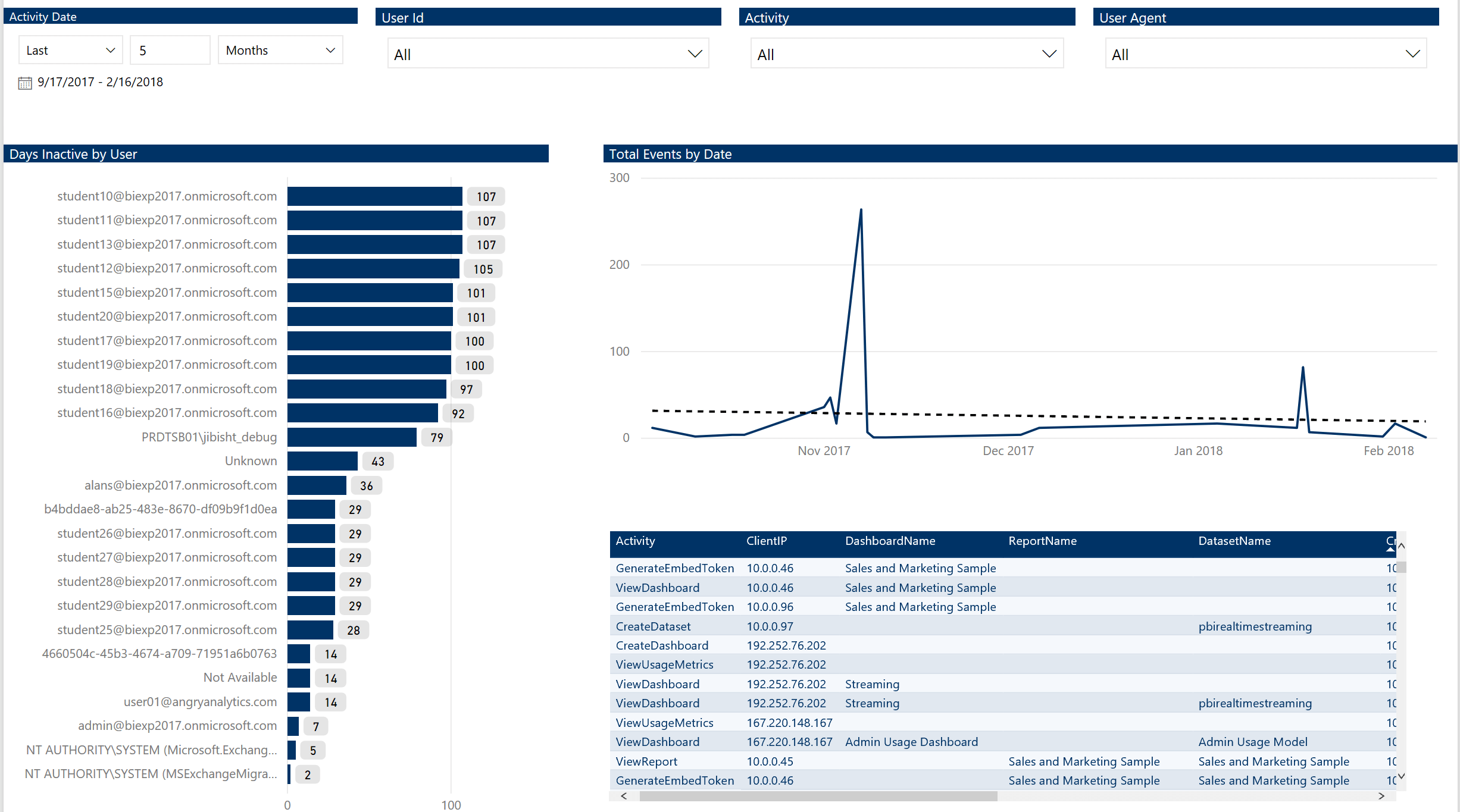Sort table by ClientIP column header
Screen dimensions: 1460x812
(x=766, y=541)
